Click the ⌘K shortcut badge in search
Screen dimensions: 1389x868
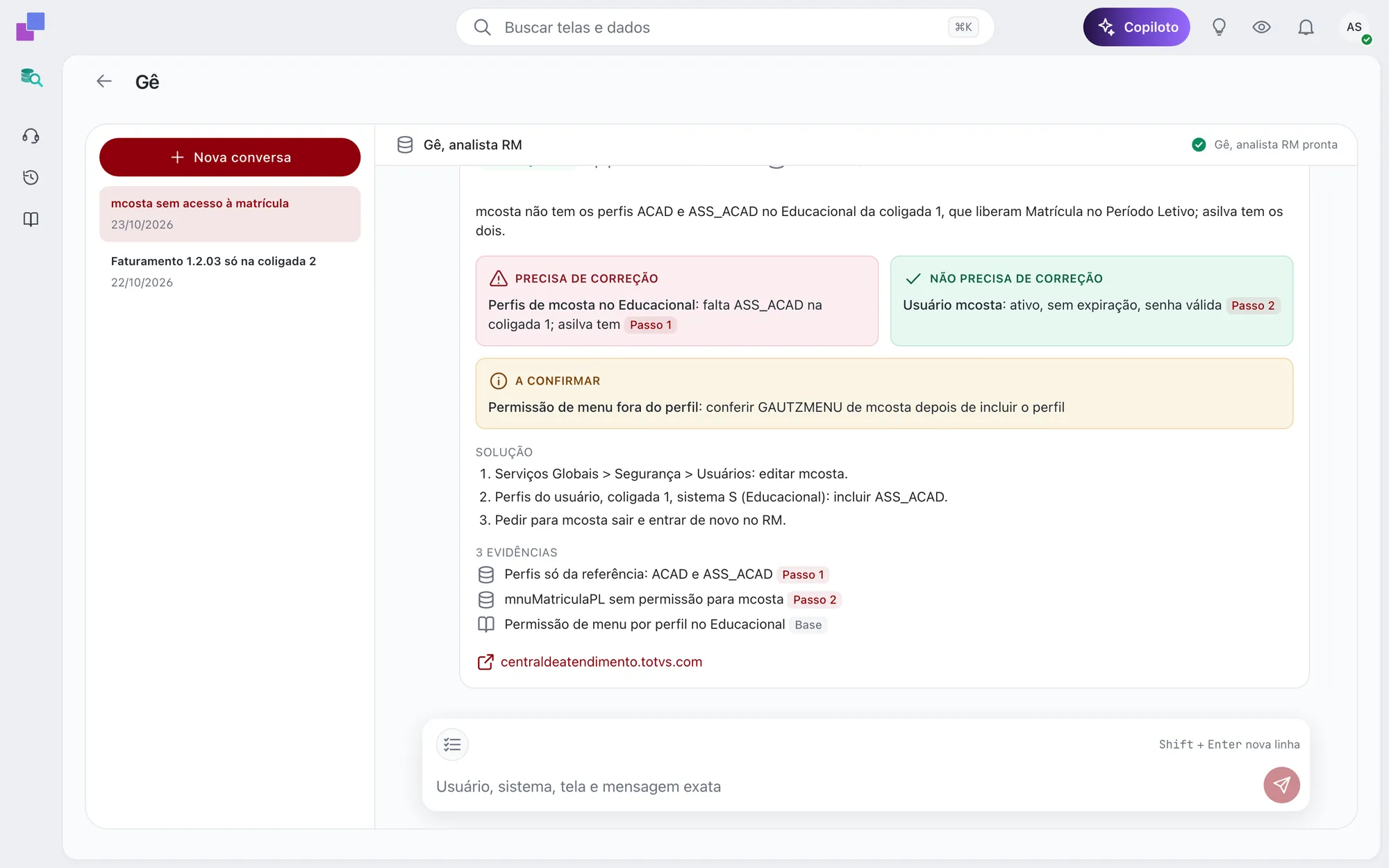(x=963, y=27)
